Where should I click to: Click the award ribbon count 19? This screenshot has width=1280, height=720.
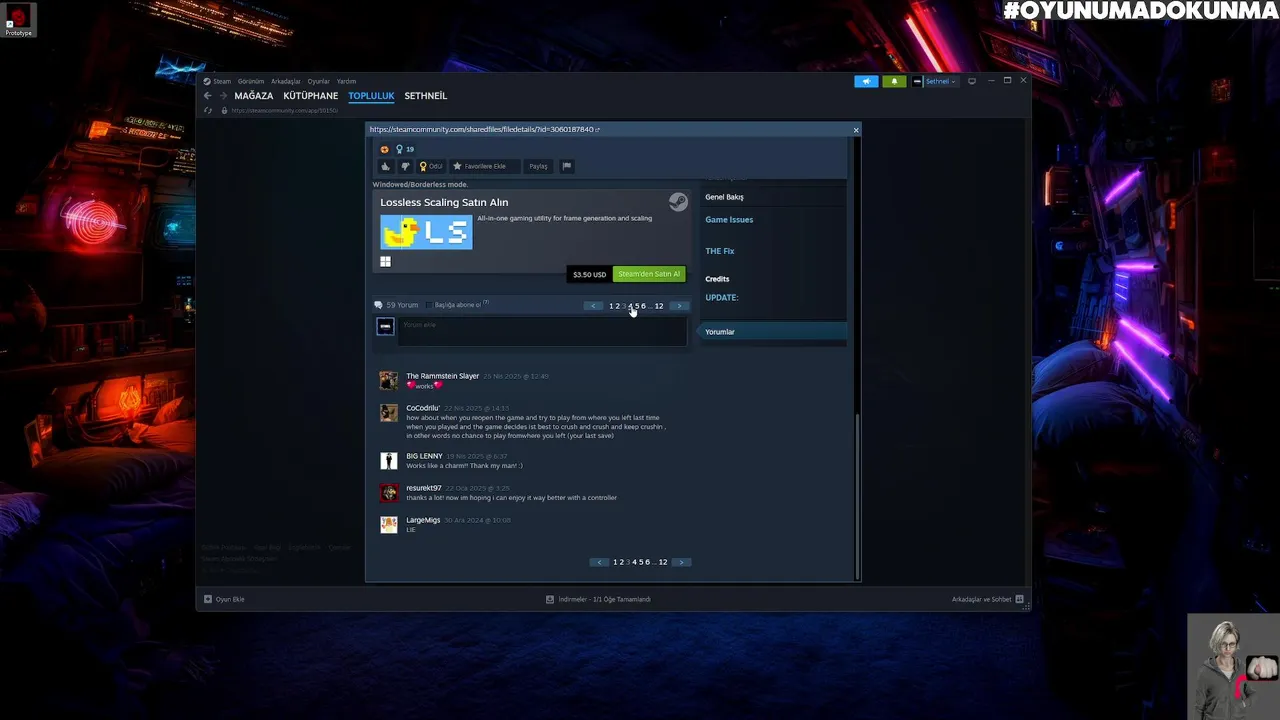[x=405, y=149]
